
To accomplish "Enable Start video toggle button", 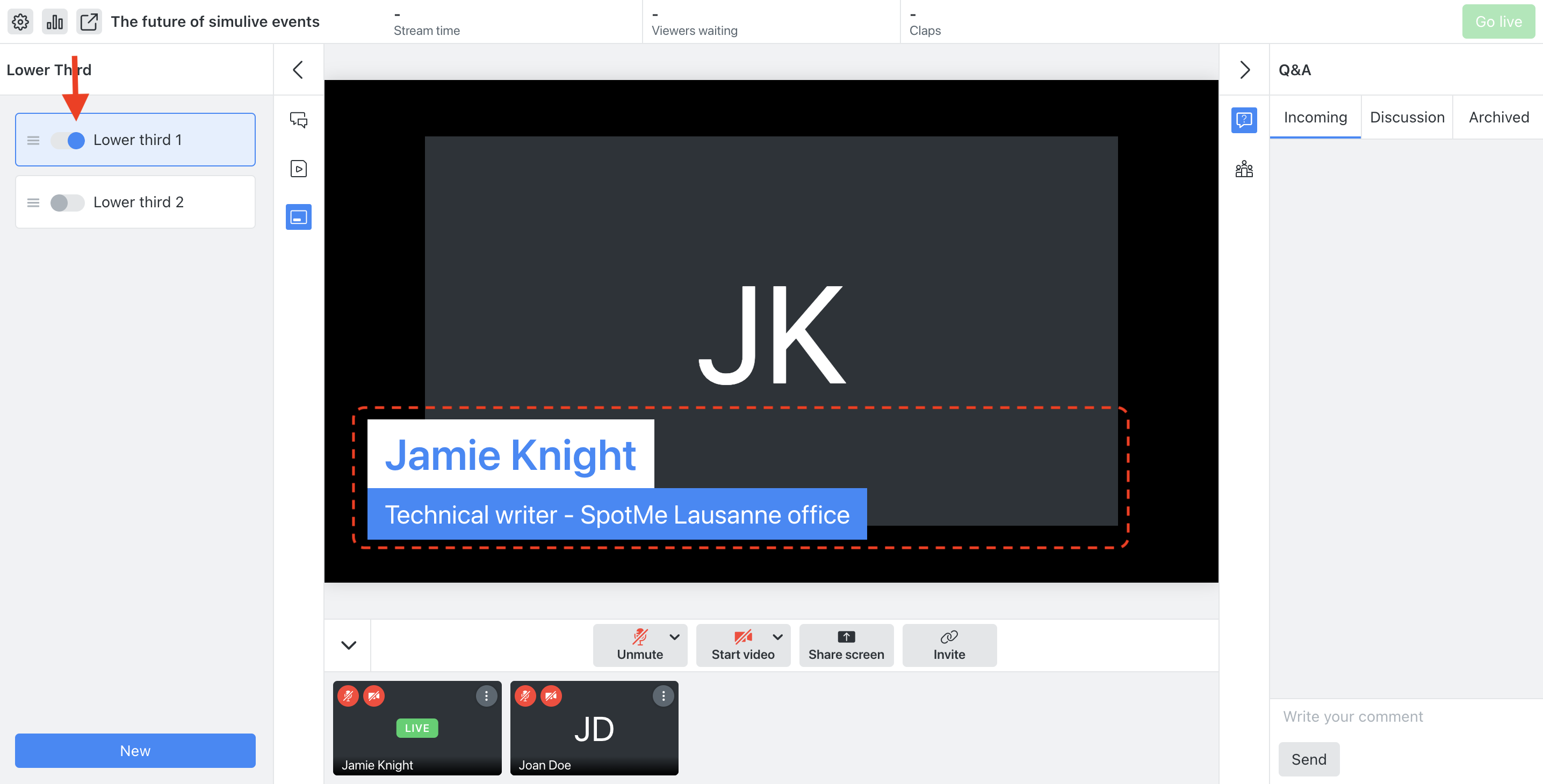I will tap(744, 644).
